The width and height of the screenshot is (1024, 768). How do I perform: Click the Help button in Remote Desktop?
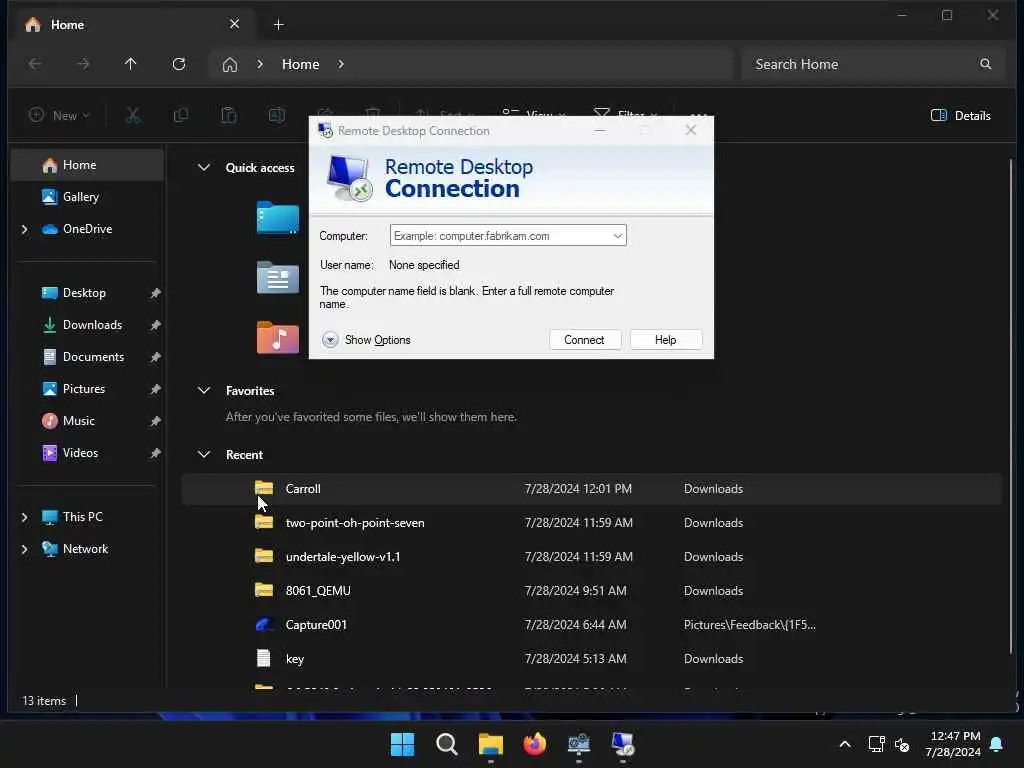pos(665,340)
